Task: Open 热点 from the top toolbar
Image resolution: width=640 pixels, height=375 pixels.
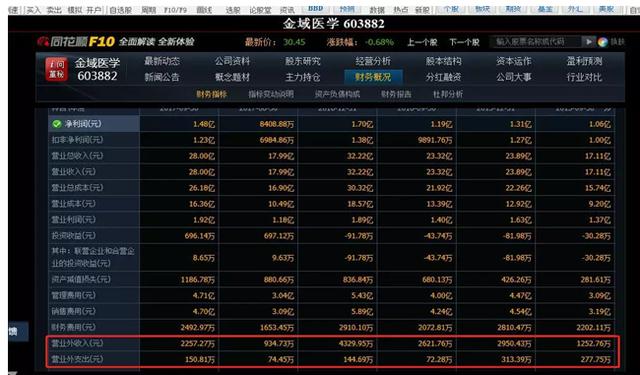Action: [x=401, y=10]
